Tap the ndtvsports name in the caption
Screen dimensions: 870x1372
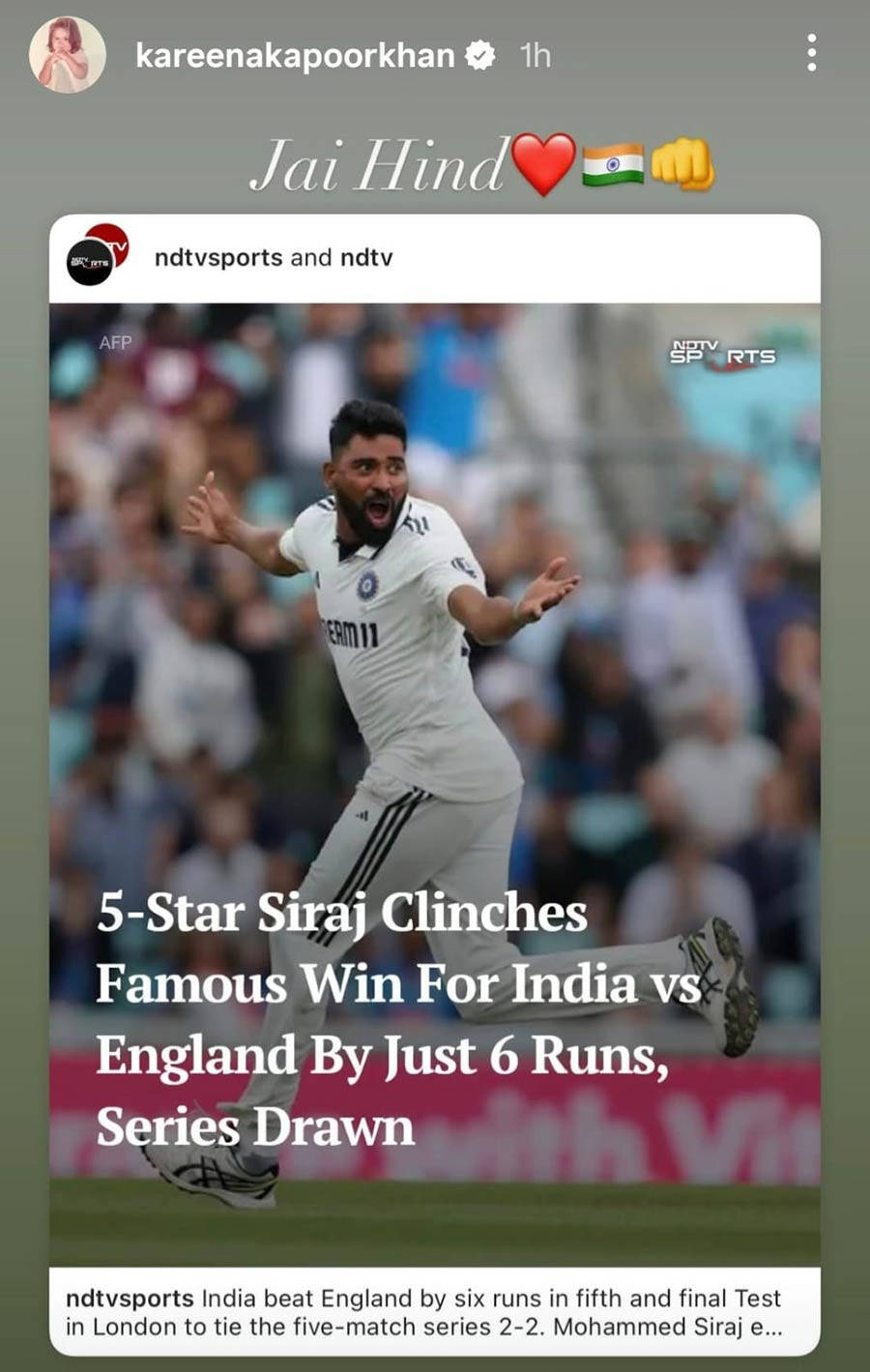[x=130, y=1299]
